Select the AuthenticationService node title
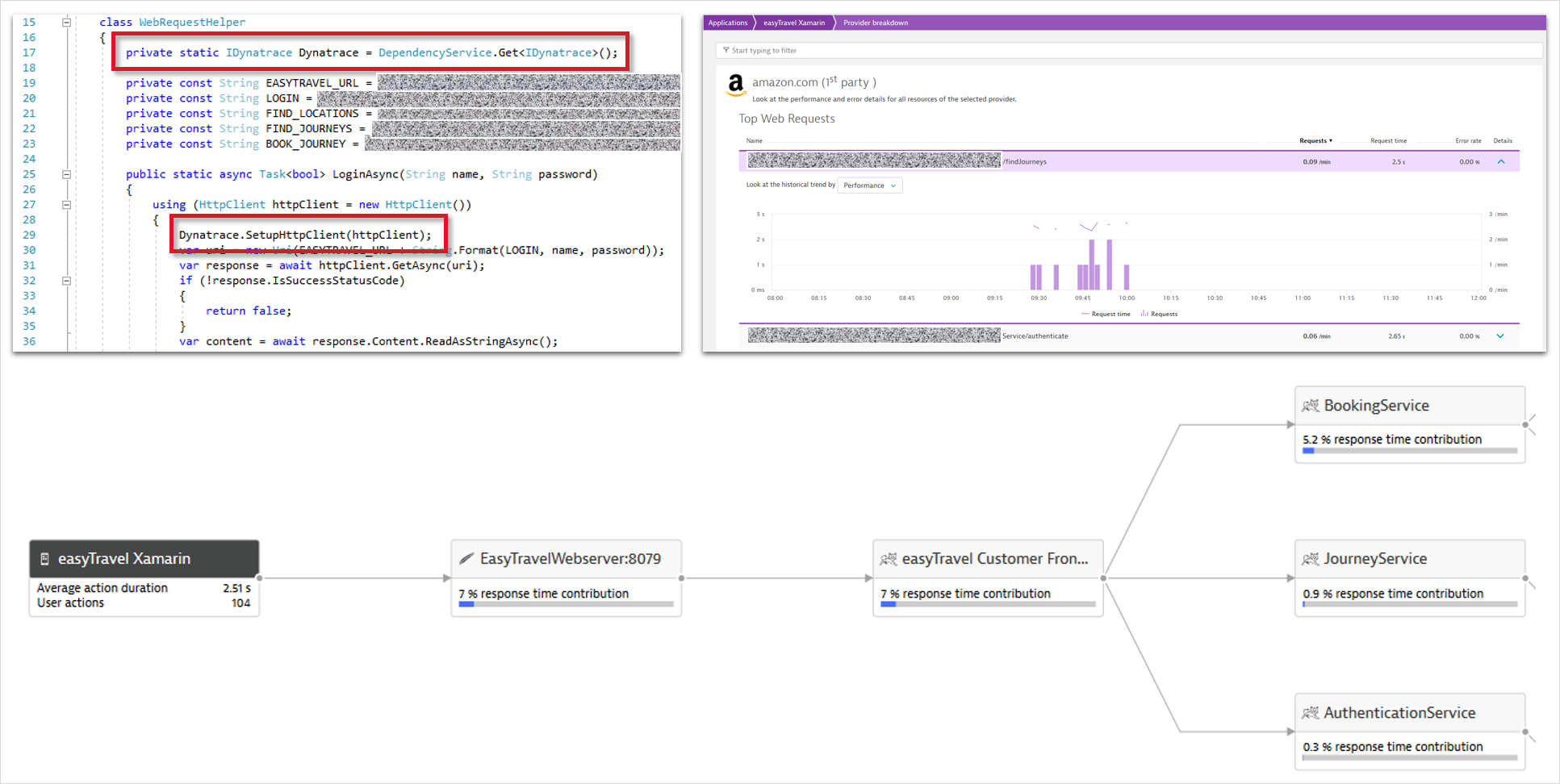 point(1399,713)
